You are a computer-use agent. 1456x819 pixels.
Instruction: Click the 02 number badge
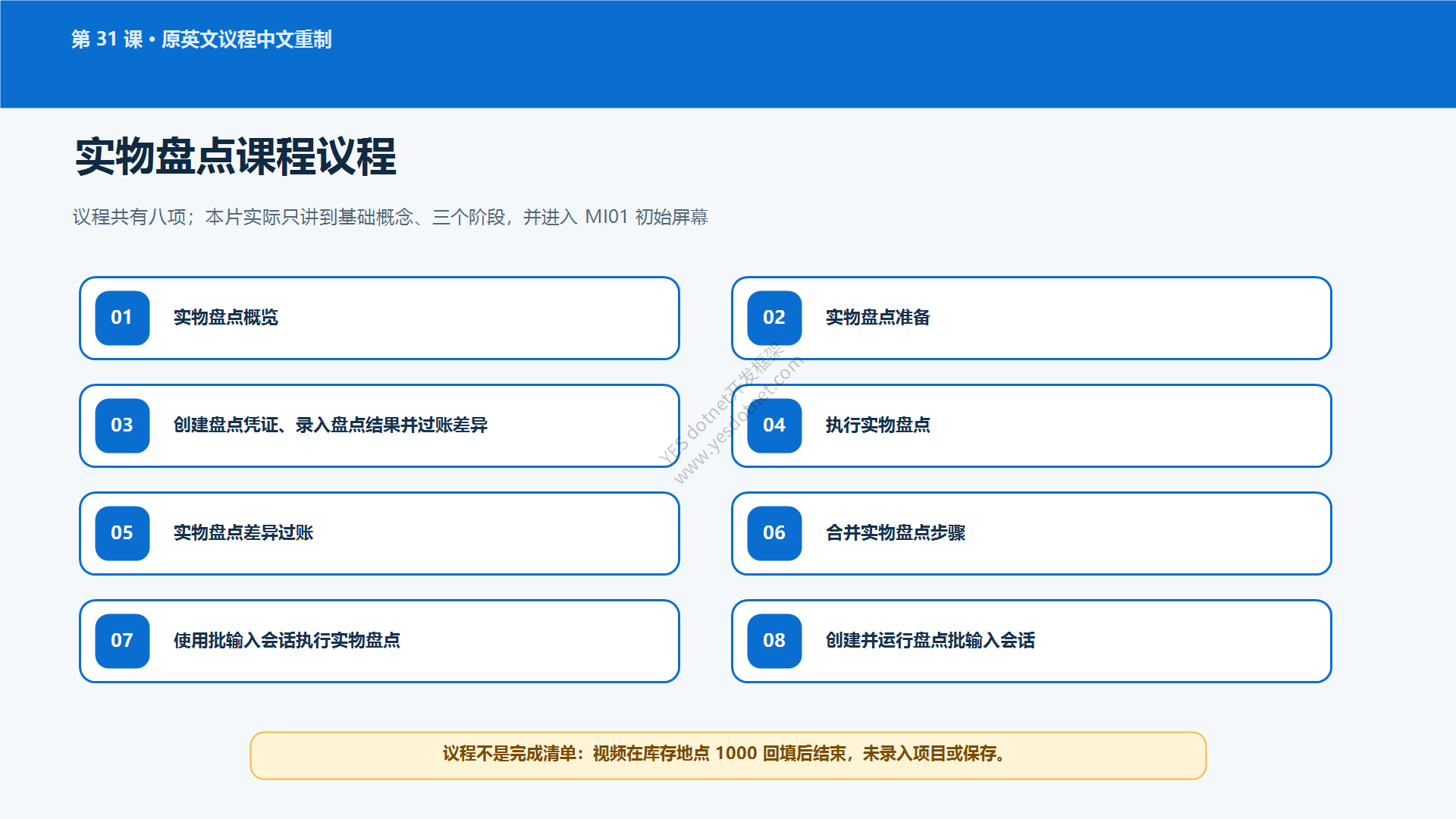pyautogui.click(x=774, y=318)
